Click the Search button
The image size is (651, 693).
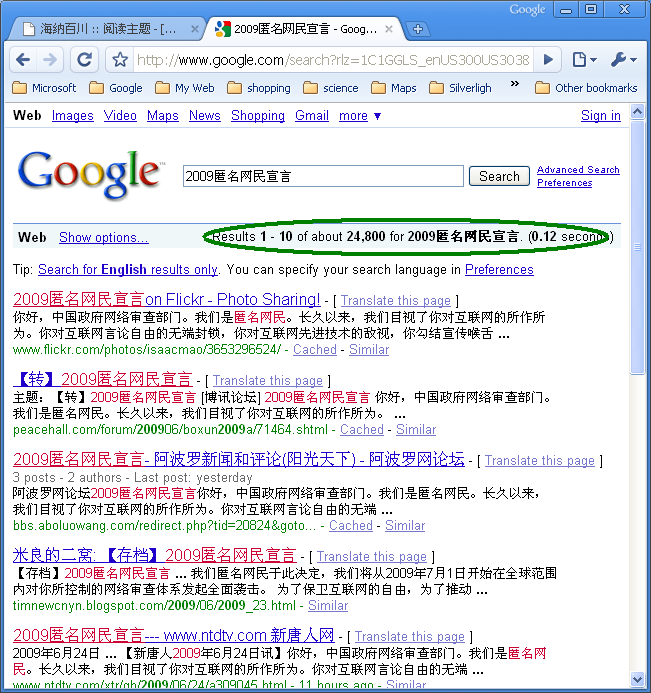pos(499,176)
